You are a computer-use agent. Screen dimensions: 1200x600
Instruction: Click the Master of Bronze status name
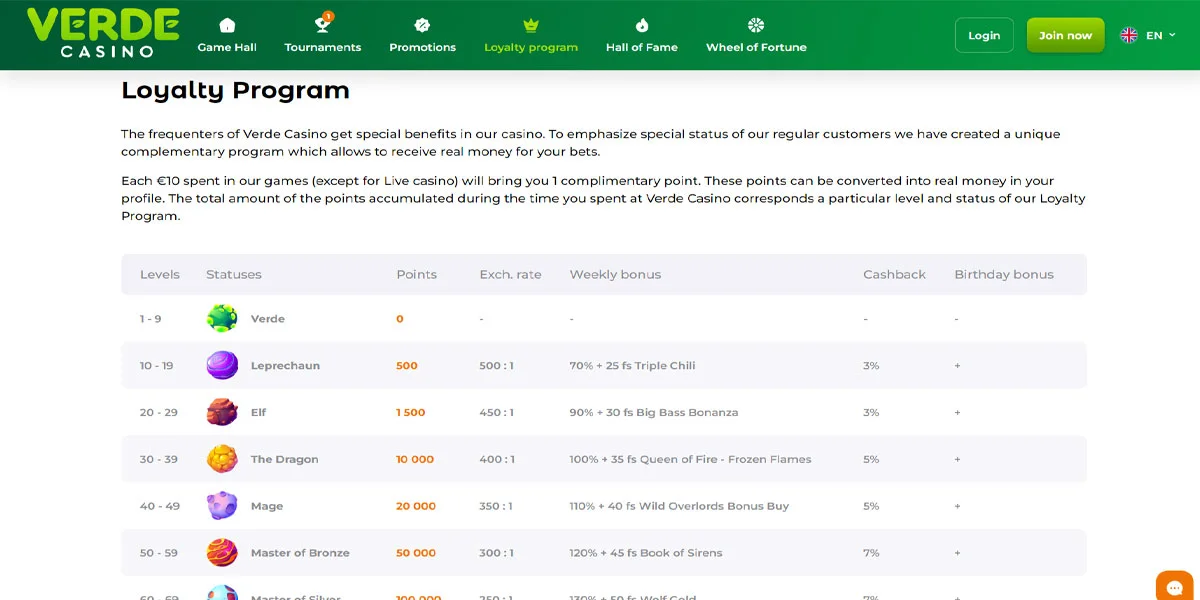pos(300,552)
